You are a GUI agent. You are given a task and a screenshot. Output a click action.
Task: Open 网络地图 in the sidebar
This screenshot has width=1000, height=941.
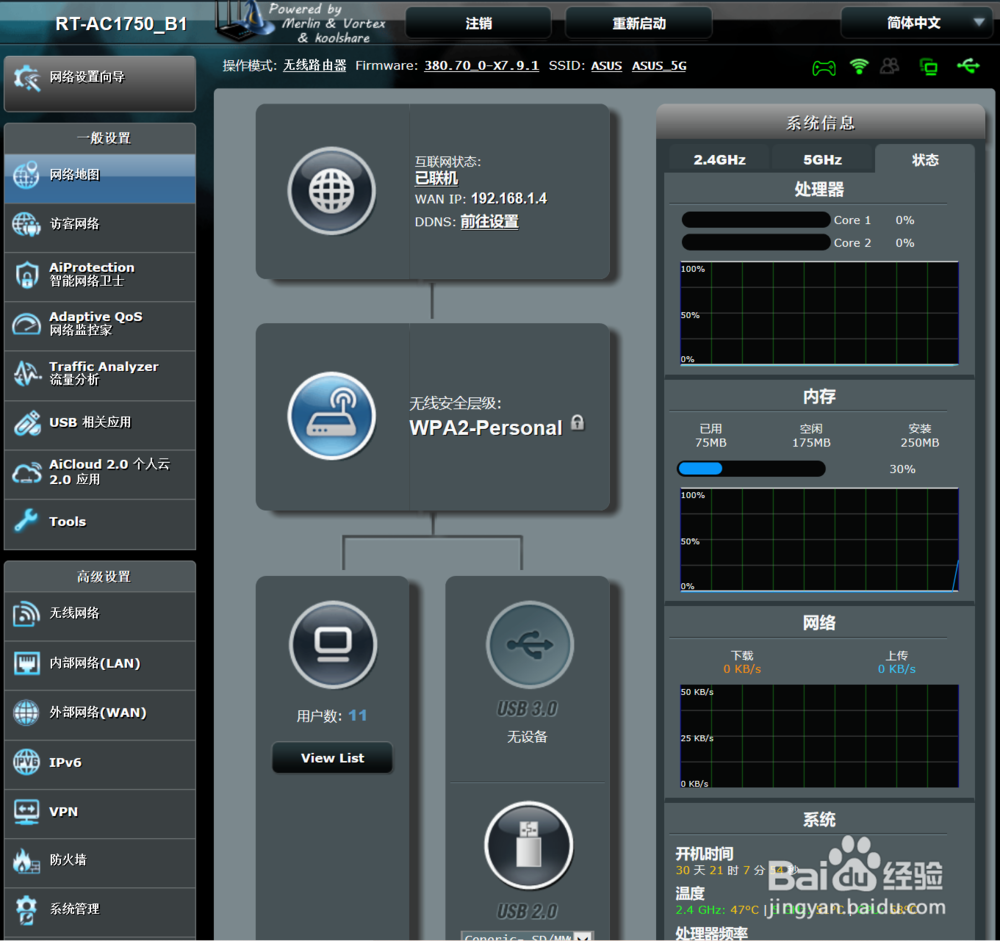tap(99, 178)
